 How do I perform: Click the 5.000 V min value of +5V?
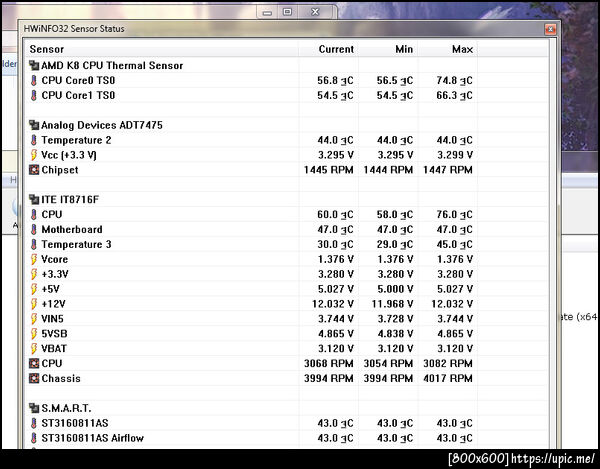click(x=395, y=289)
